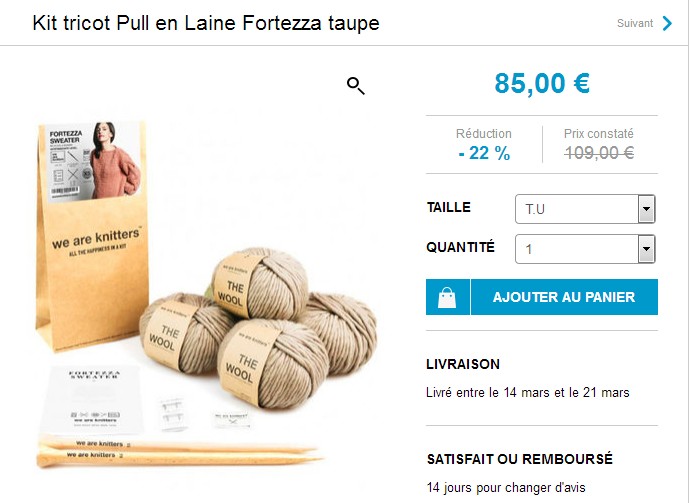Open the Quantité dropdown arrow
691x503 pixels.
[646, 249]
